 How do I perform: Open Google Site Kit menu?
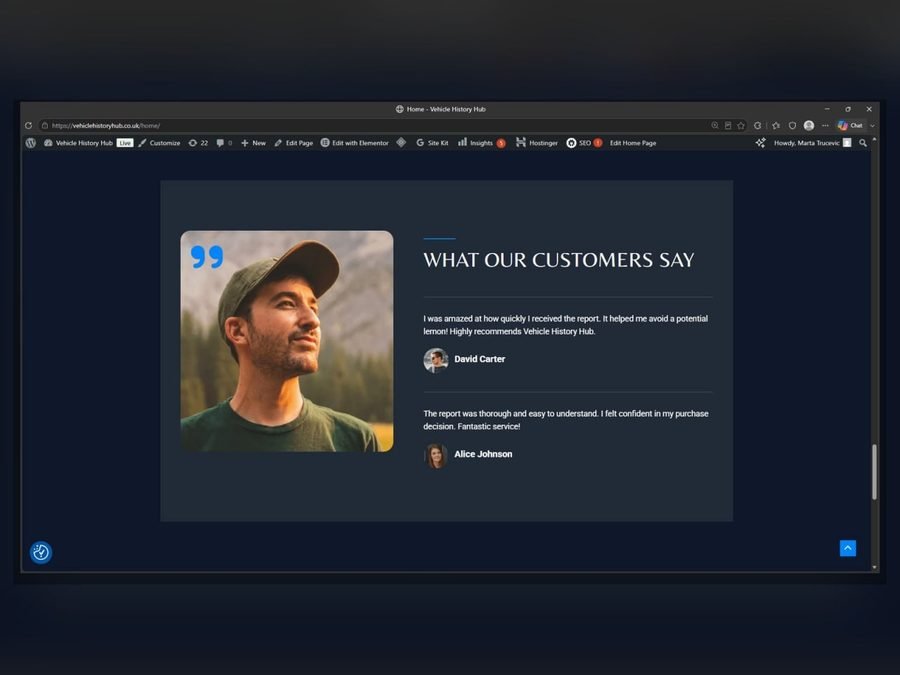(432, 143)
